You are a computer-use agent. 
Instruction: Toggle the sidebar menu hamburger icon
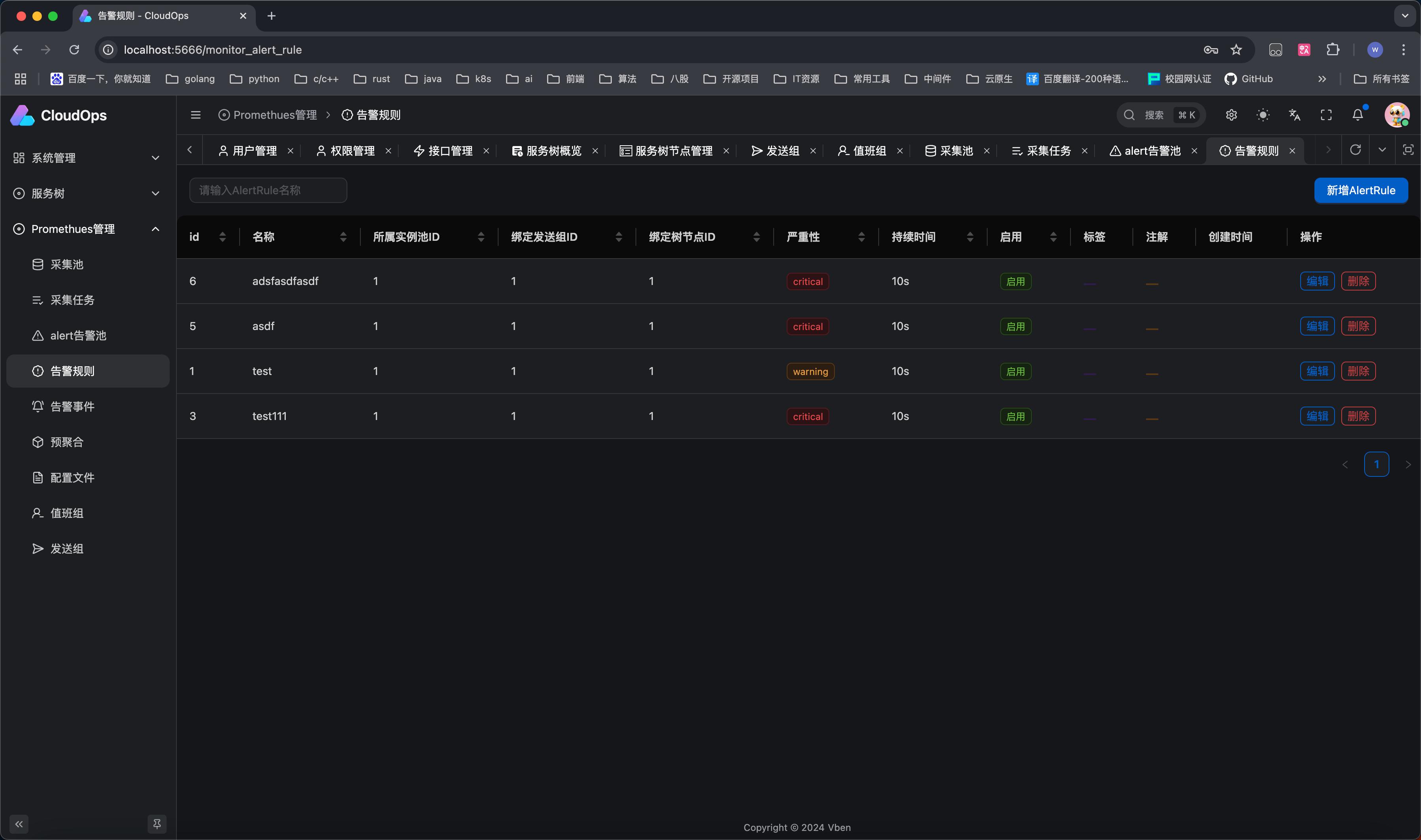tap(196, 115)
